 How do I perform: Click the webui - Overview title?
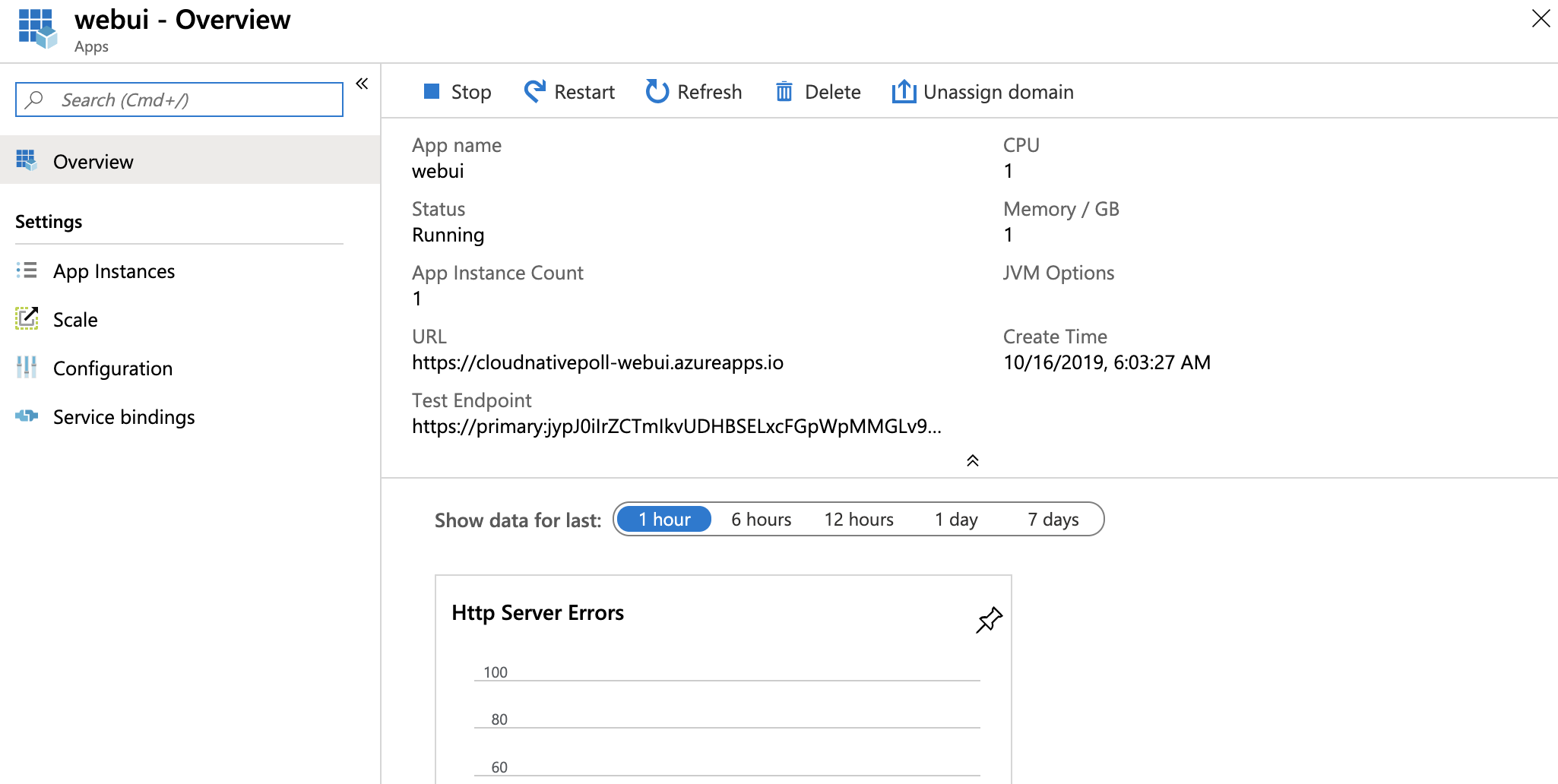[x=182, y=20]
